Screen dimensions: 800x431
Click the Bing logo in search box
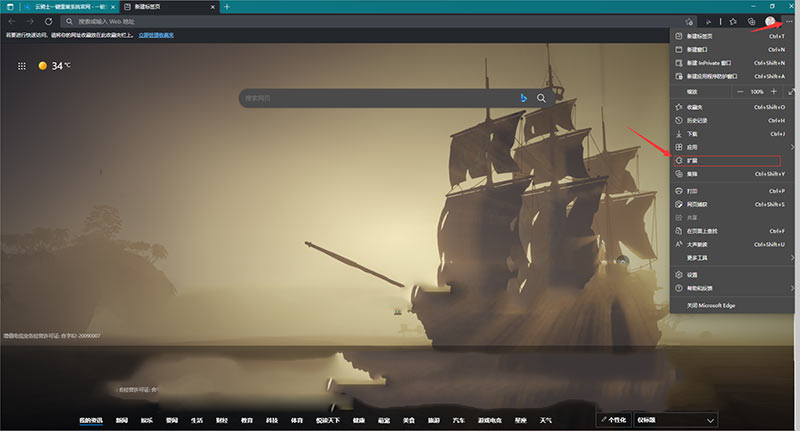tap(523, 98)
